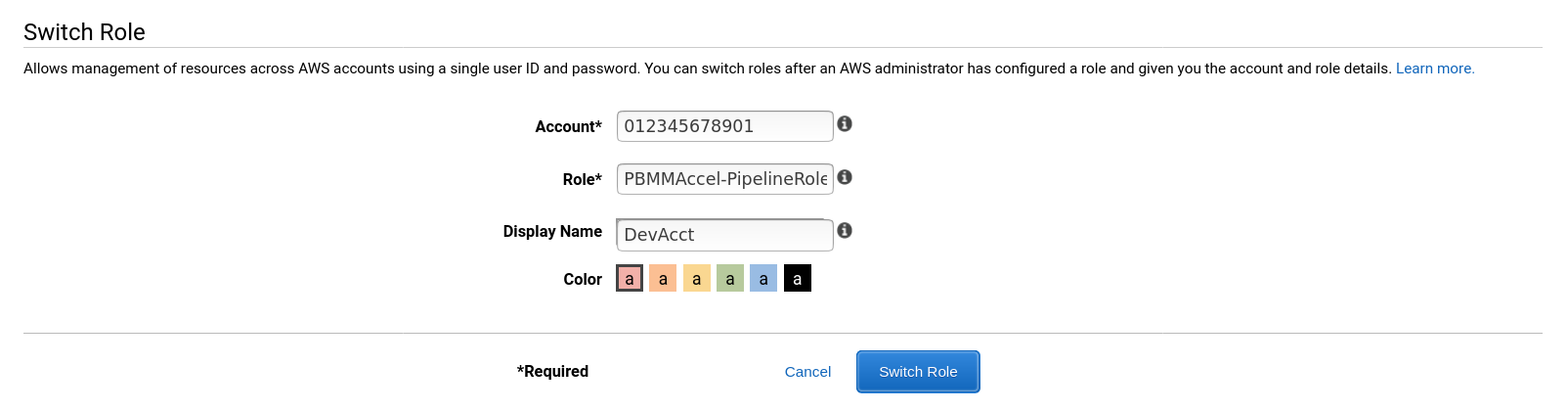Viewport: 1568px width, 412px height.
Task: Click the Cancel link
Action: point(807,372)
